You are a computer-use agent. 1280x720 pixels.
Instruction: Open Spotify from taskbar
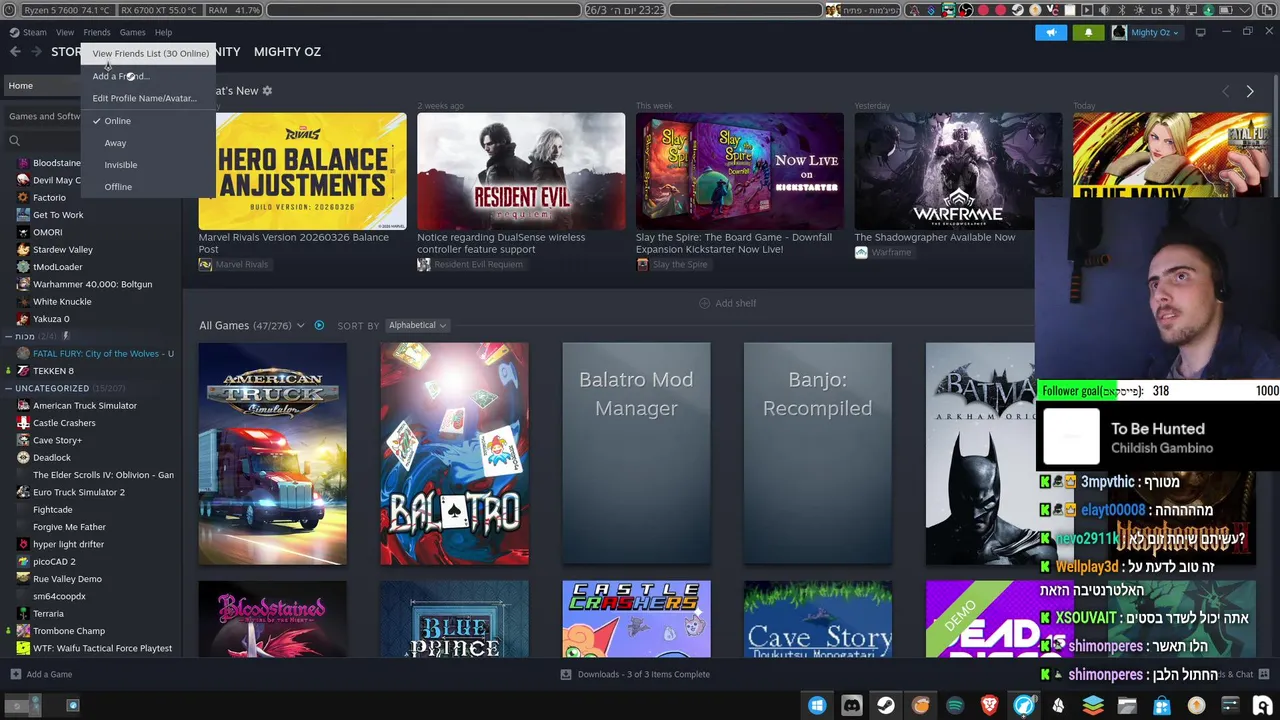tap(955, 705)
